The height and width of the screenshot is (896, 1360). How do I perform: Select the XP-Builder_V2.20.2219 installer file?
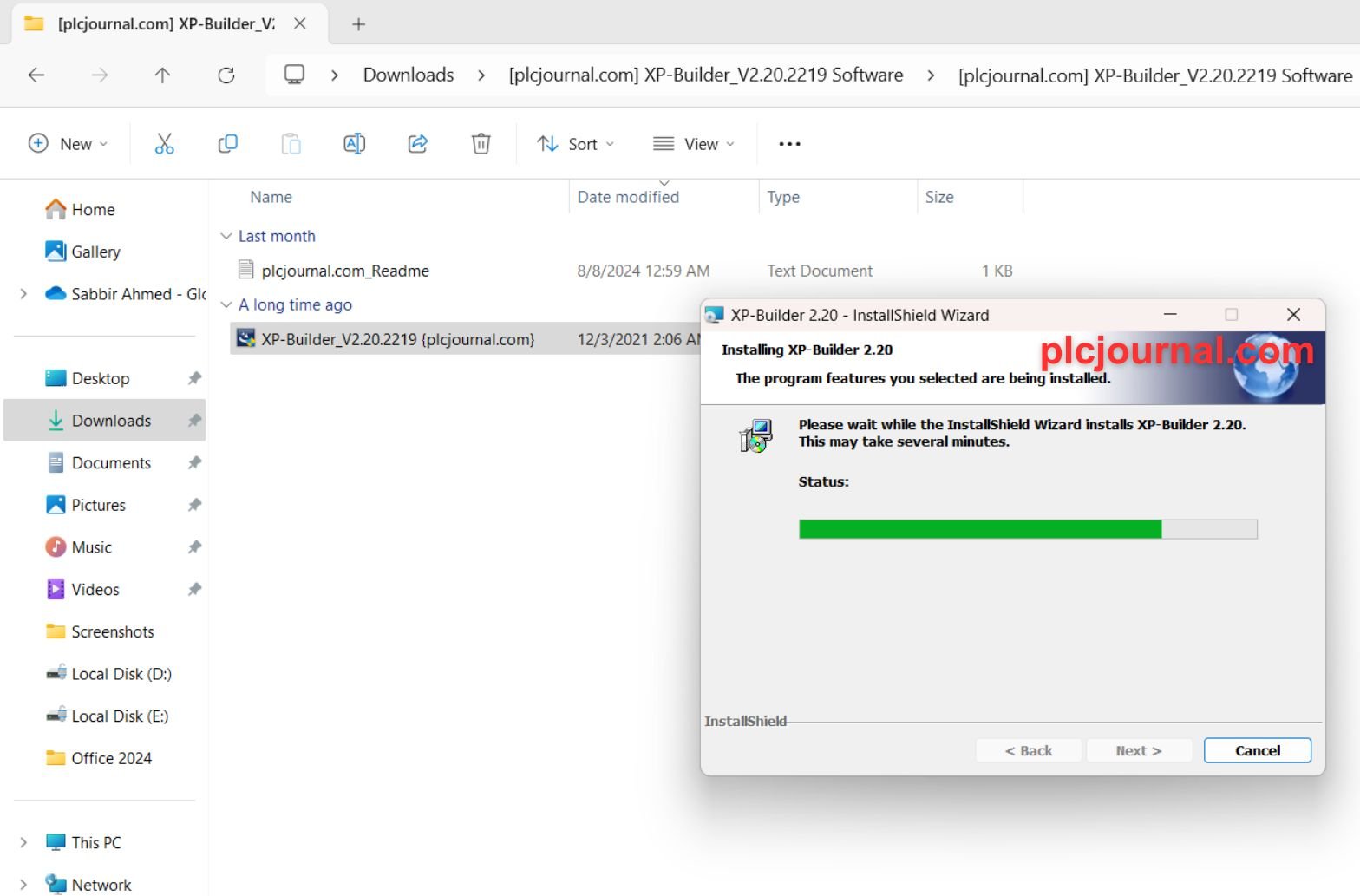click(x=398, y=339)
